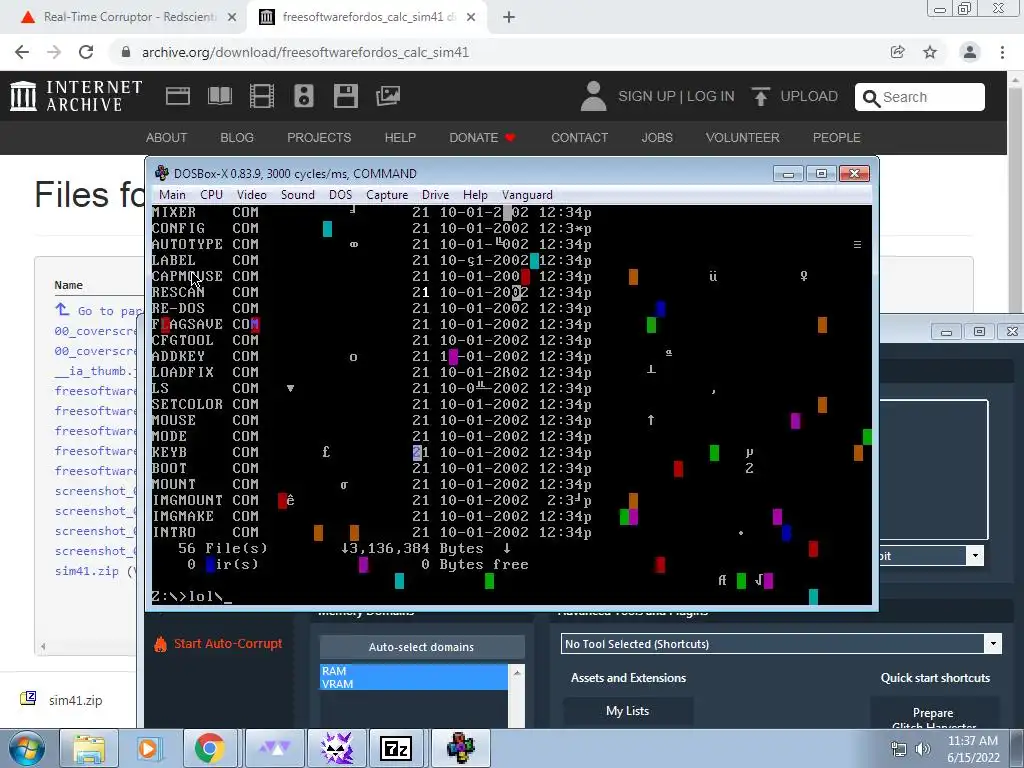The height and width of the screenshot is (768, 1024).
Task: Click the Chrome forward arrow
Action: pyautogui.click(x=54, y=52)
